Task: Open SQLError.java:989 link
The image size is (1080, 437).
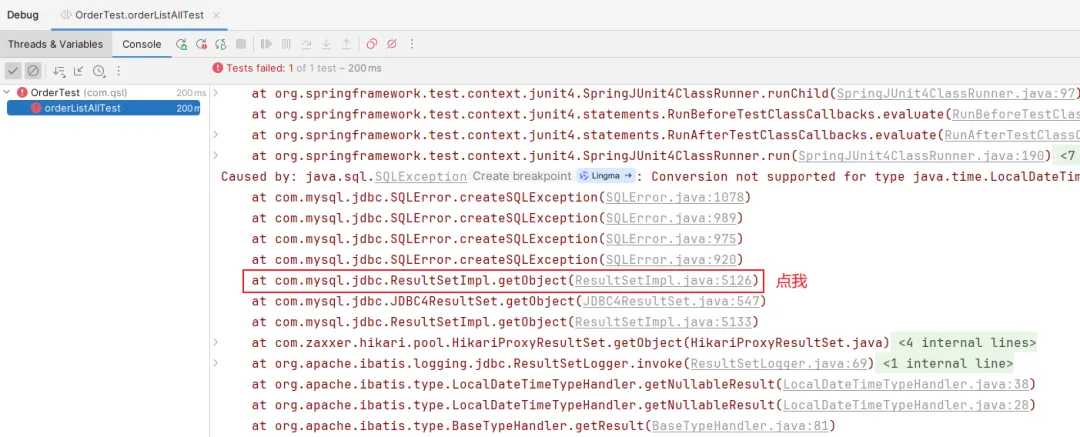Action: [x=670, y=218]
